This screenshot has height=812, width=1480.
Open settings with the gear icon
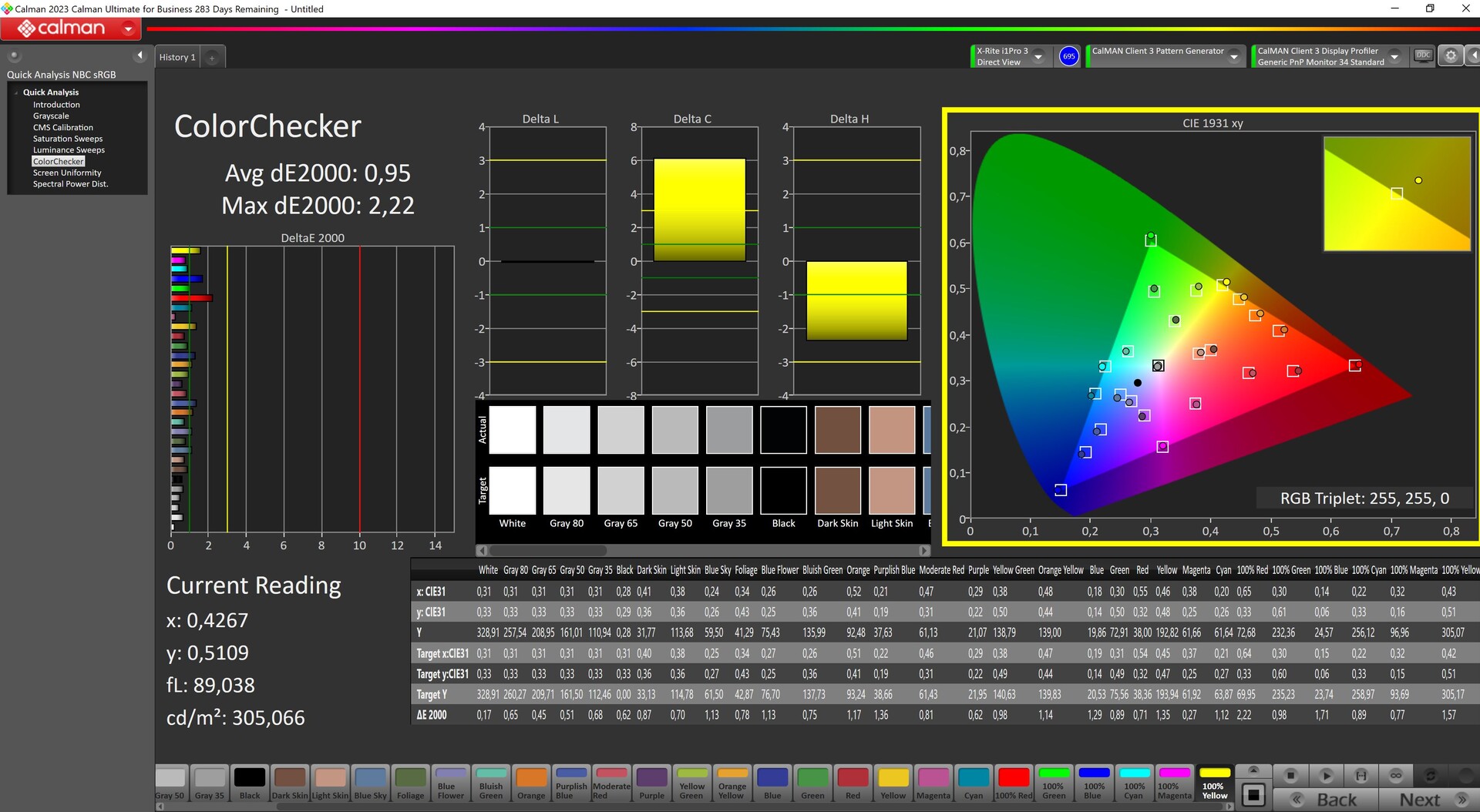pyautogui.click(x=1450, y=56)
